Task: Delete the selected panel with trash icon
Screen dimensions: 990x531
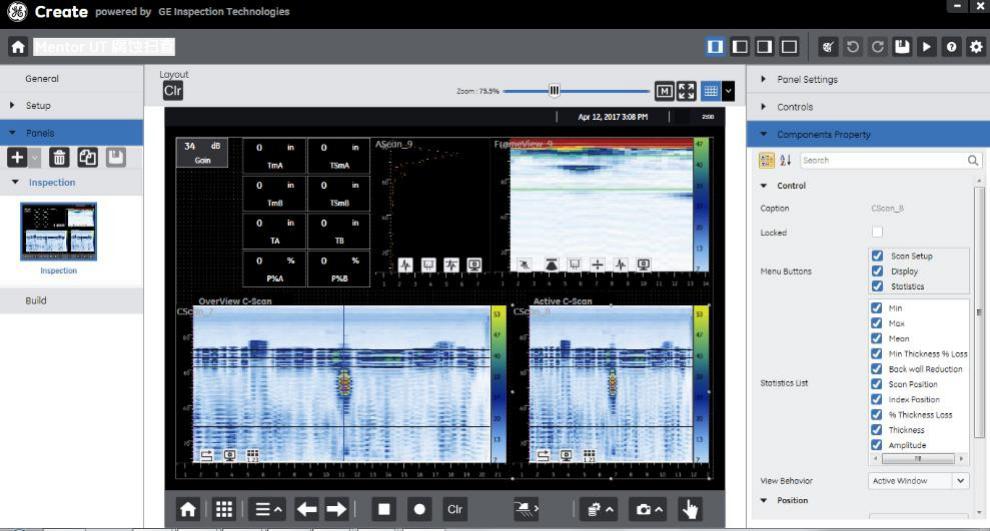Action: (x=59, y=157)
